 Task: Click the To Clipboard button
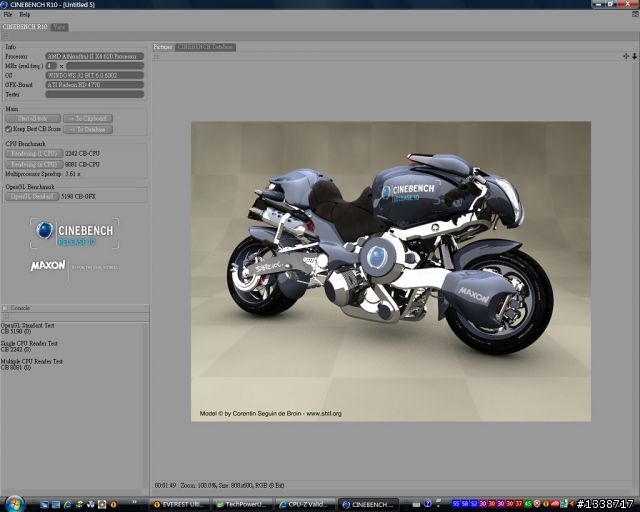[88, 118]
